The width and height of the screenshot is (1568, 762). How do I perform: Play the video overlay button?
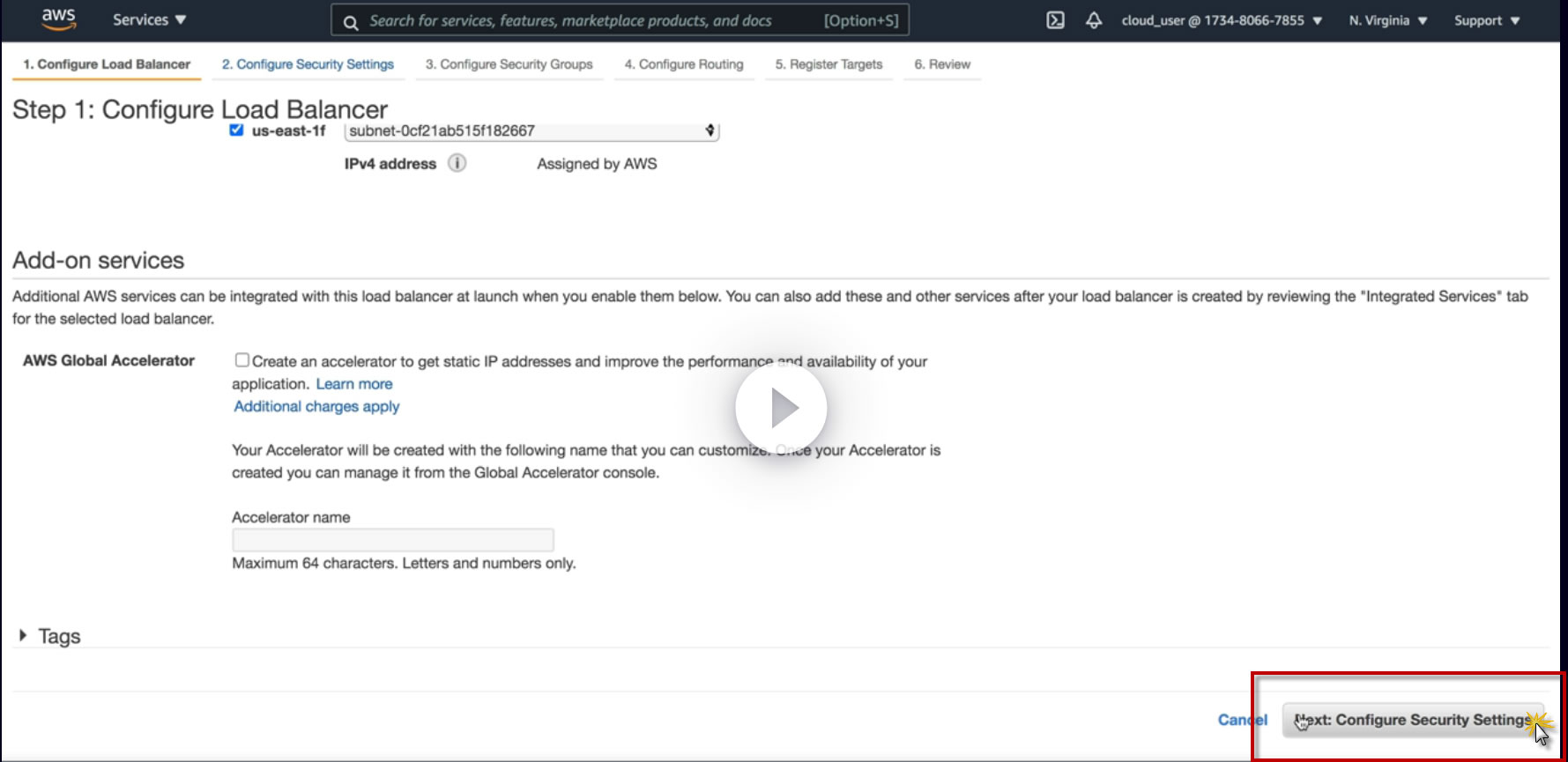click(781, 408)
